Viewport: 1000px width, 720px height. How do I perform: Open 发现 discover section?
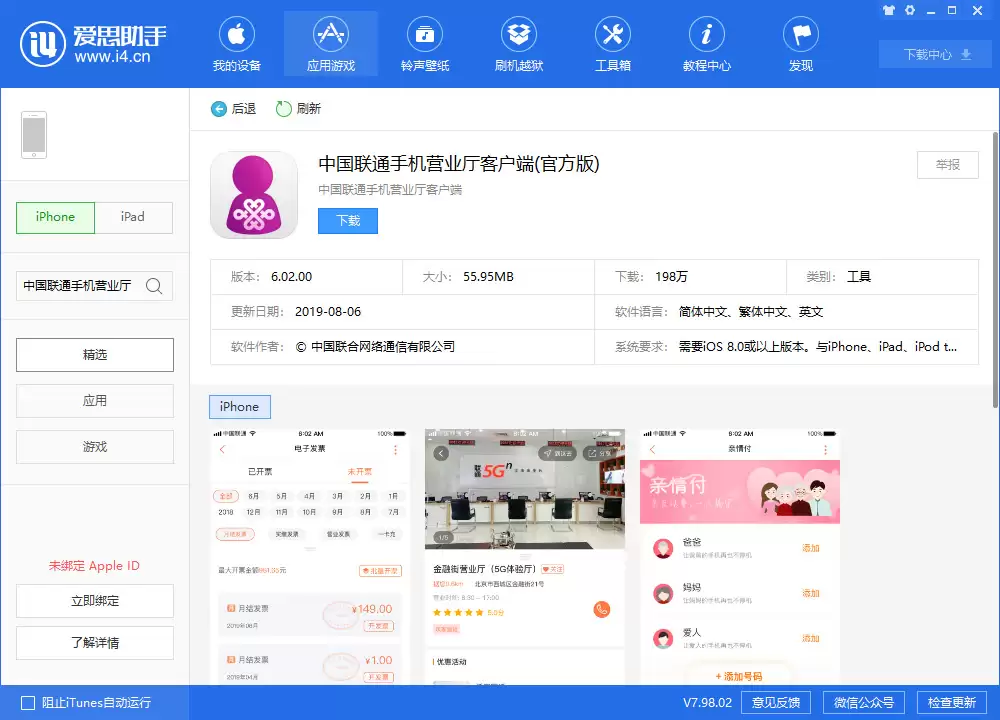[x=801, y=45]
